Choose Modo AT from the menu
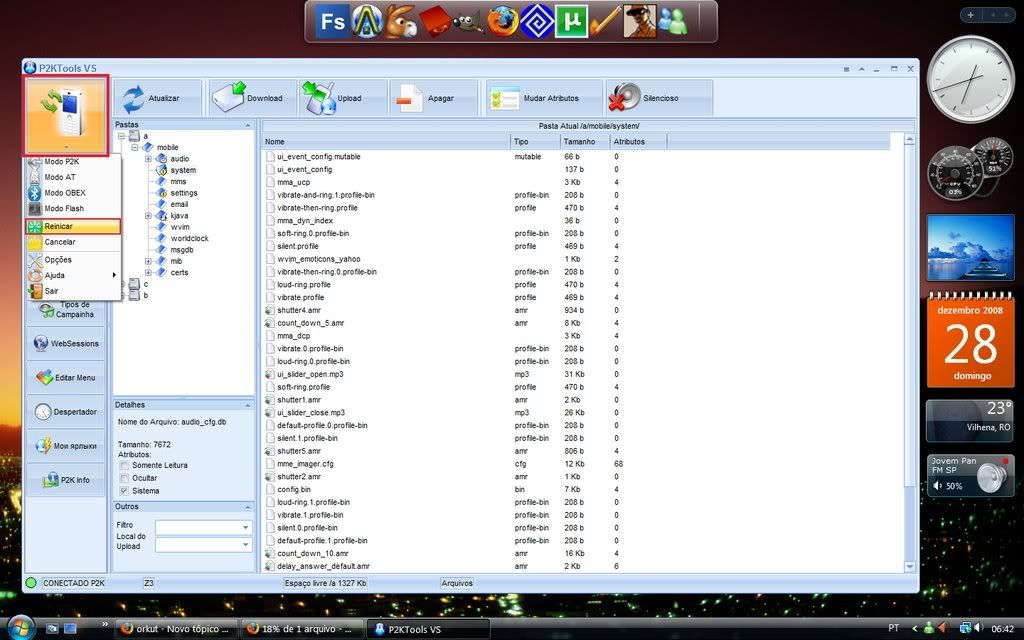 [74, 177]
